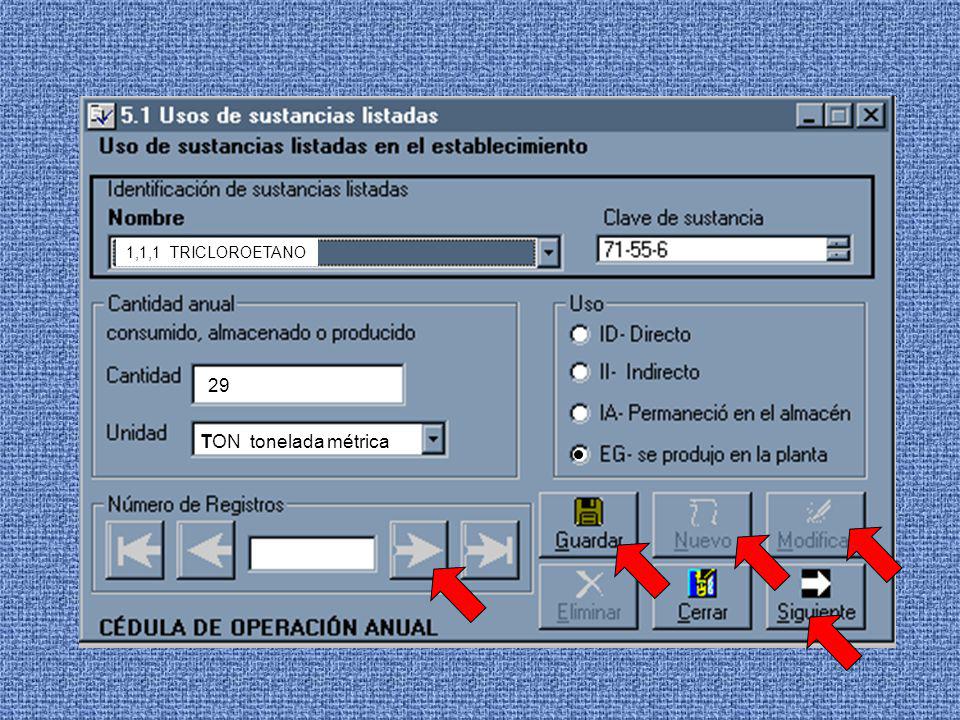Go to Siguiente screen
Viewport: 960px width, 720px height.
pyautogui.click(x=816, y=597)
